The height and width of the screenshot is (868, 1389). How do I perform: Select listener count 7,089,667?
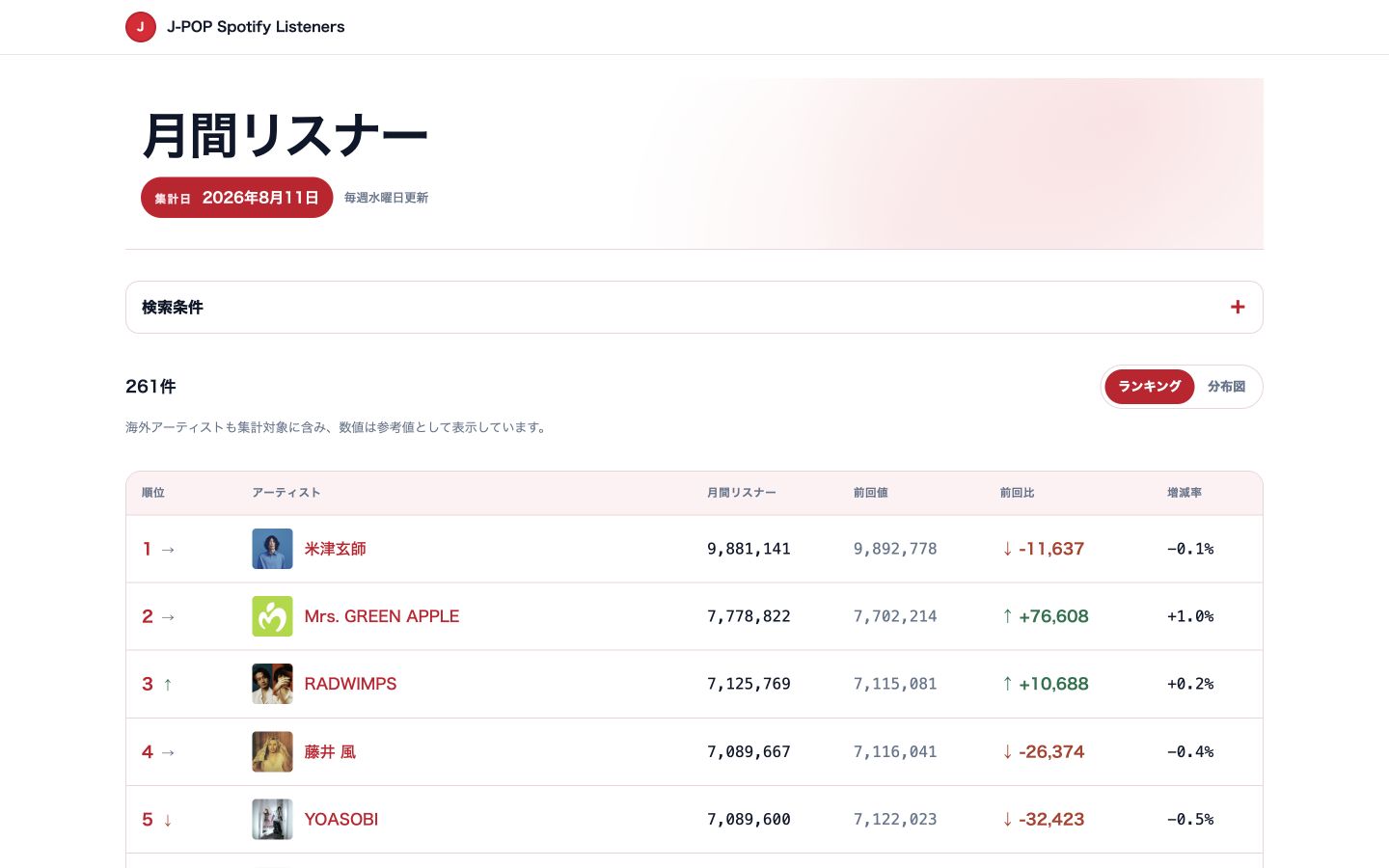749,751
